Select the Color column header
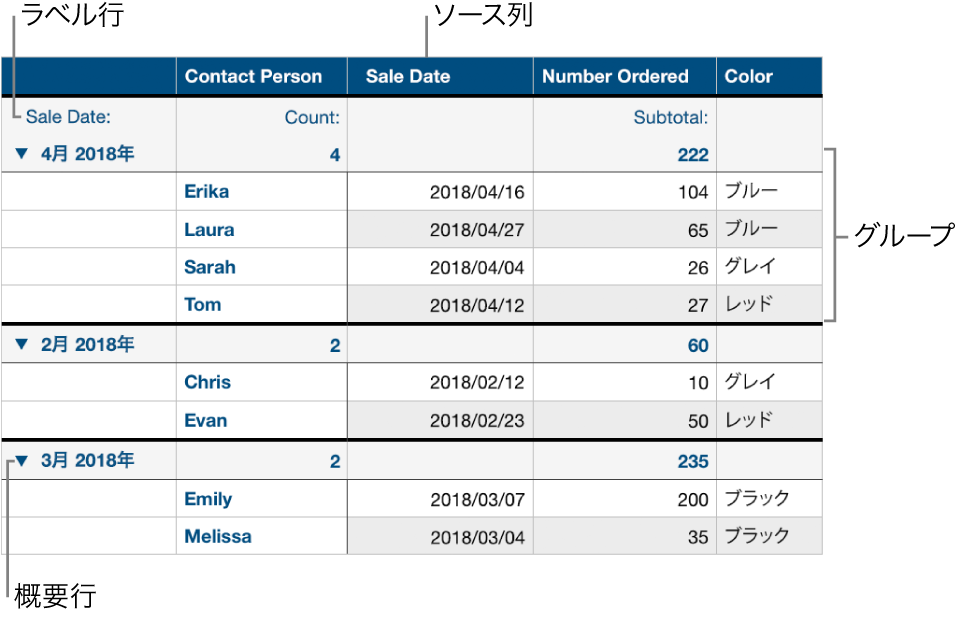The width and height of the screenshot is (969, 617). coord(748,76)
